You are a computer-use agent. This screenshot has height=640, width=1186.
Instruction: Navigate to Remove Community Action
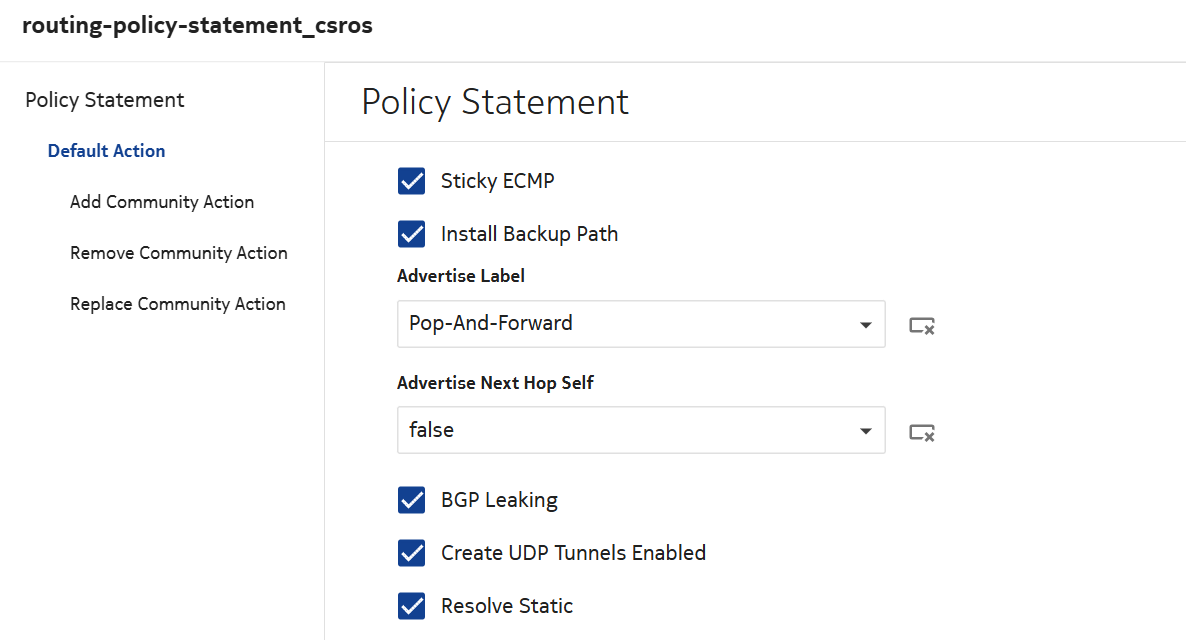(x=179, y=253)
